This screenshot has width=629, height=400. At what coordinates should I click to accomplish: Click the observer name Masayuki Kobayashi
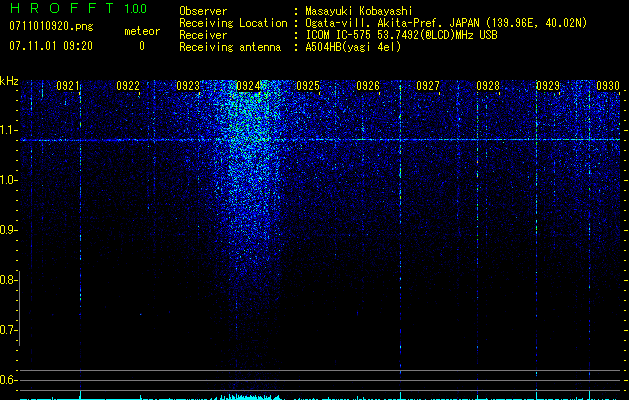click(x=359, y=11)
